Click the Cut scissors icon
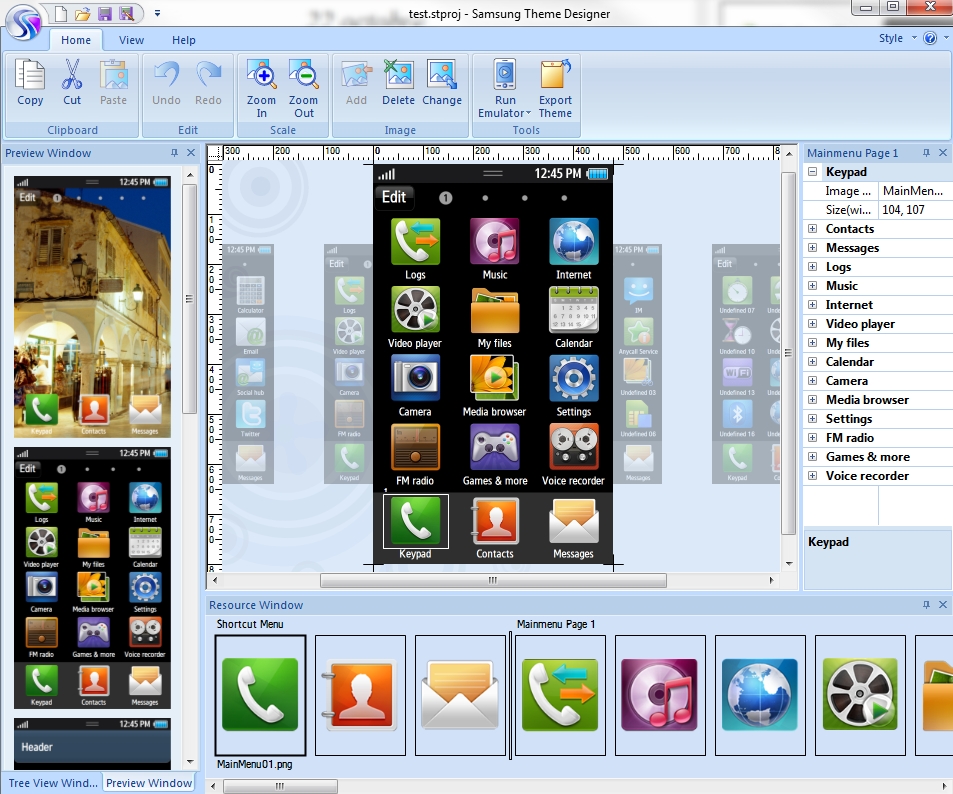The image size is (953, 794). 72,74
